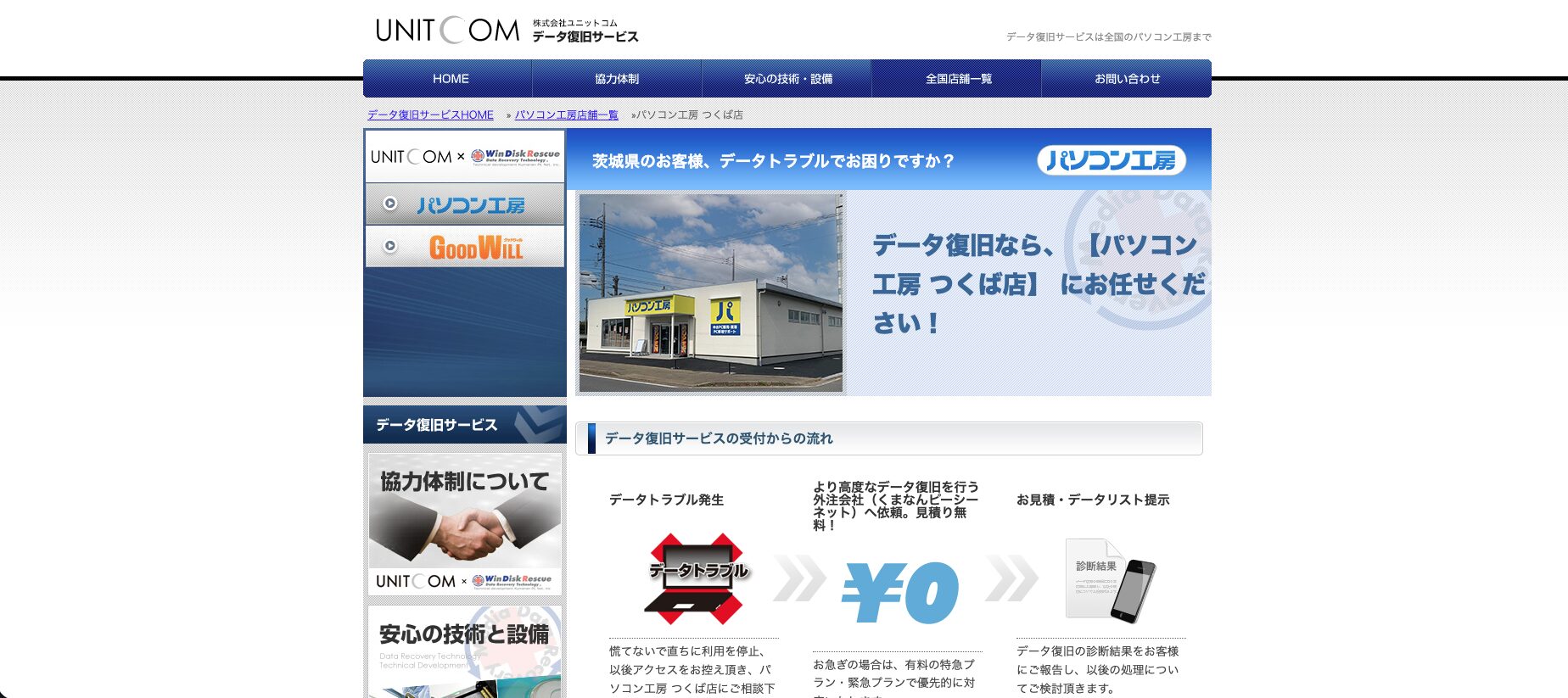
Task: Select the パソコン工房 sidebar brand button
Action: 465,204
